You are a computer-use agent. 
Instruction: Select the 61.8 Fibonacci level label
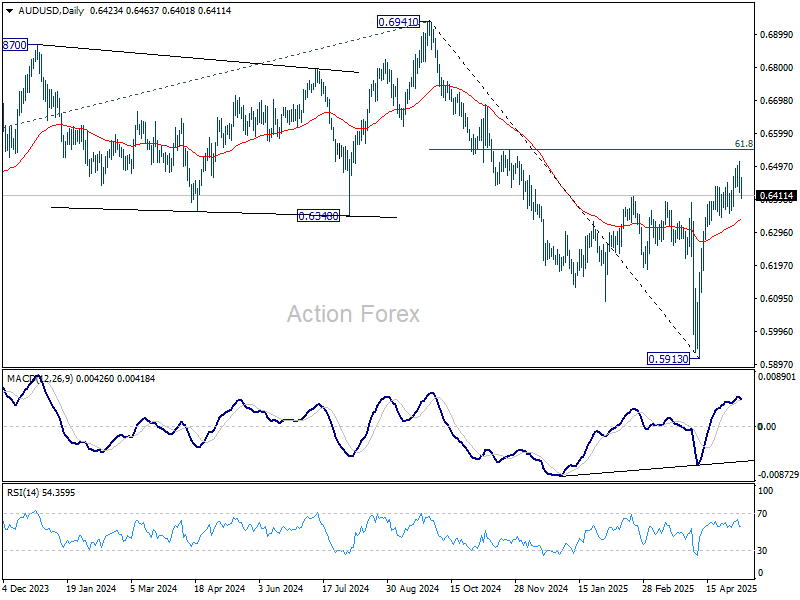click(744, 144)
